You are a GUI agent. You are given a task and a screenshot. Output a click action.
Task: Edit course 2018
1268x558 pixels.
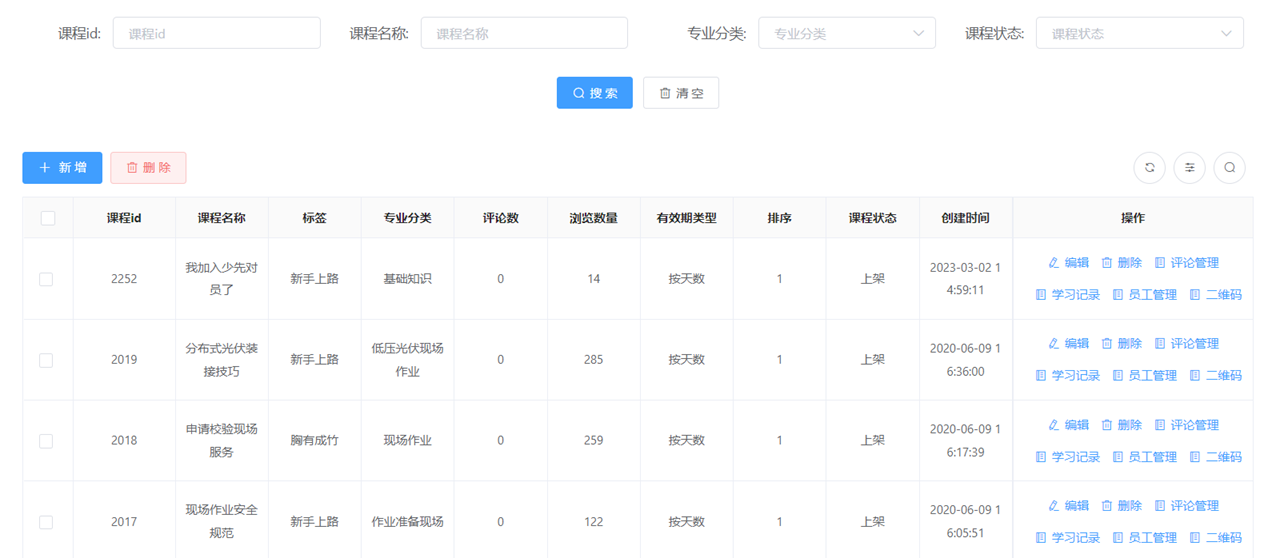coord(1068,425)
